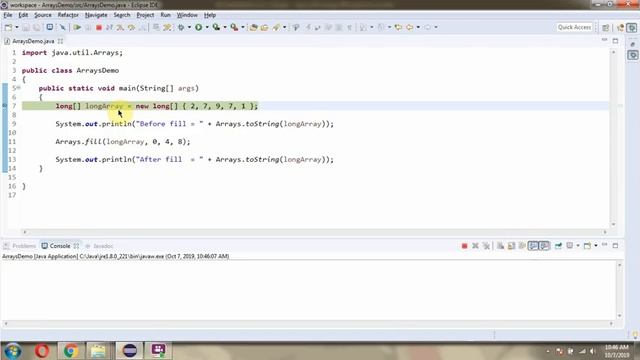Minimize the Console view panel
The width and height of the screenshot is (640, 360).
coord(604,245)
